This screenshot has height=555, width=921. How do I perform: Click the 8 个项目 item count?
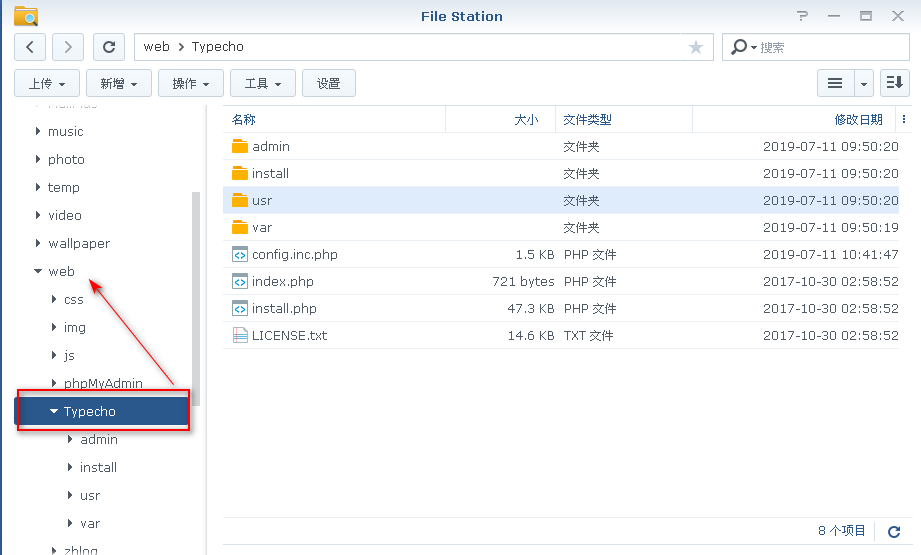click(x=842, y=531)
